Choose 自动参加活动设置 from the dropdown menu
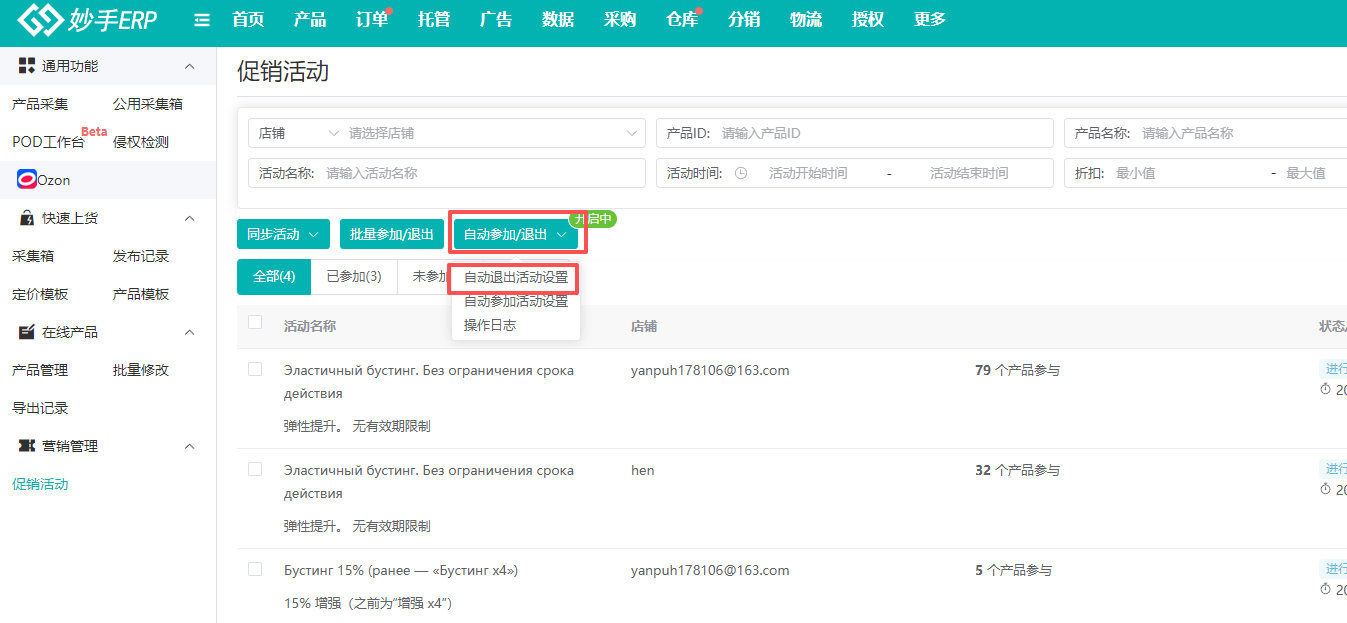Screen dimensions: 1347x623 coord(515,301)
